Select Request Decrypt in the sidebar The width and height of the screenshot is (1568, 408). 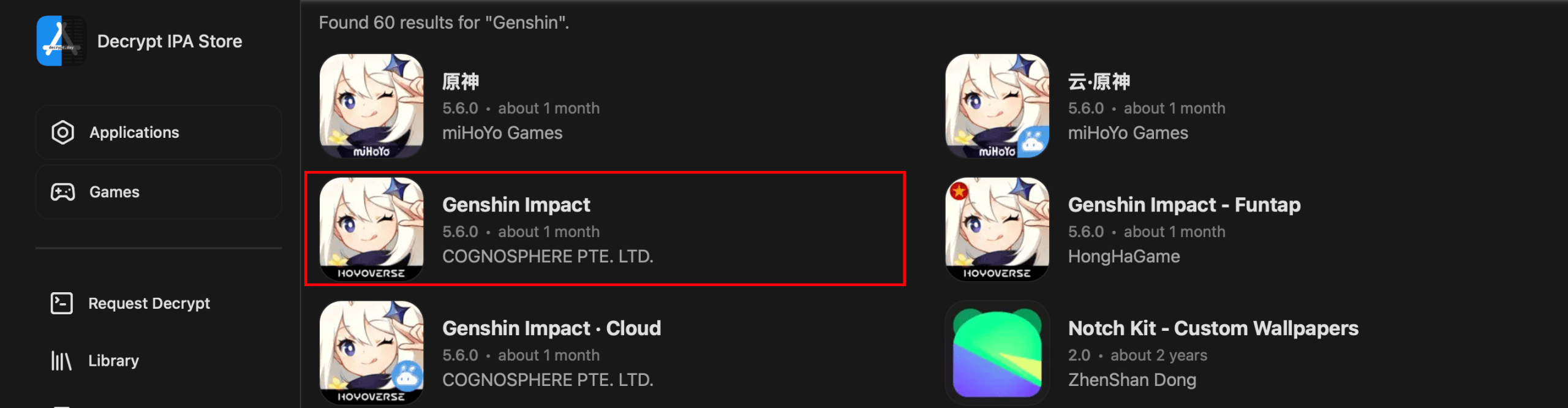pyautogui.click(x=149, y=303)
